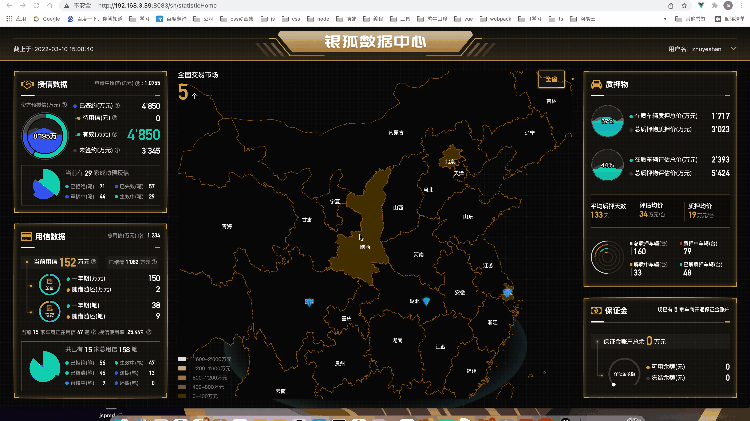Toggle the lightest map legend swatch
The image size is (750, 421).
point(182,359)
